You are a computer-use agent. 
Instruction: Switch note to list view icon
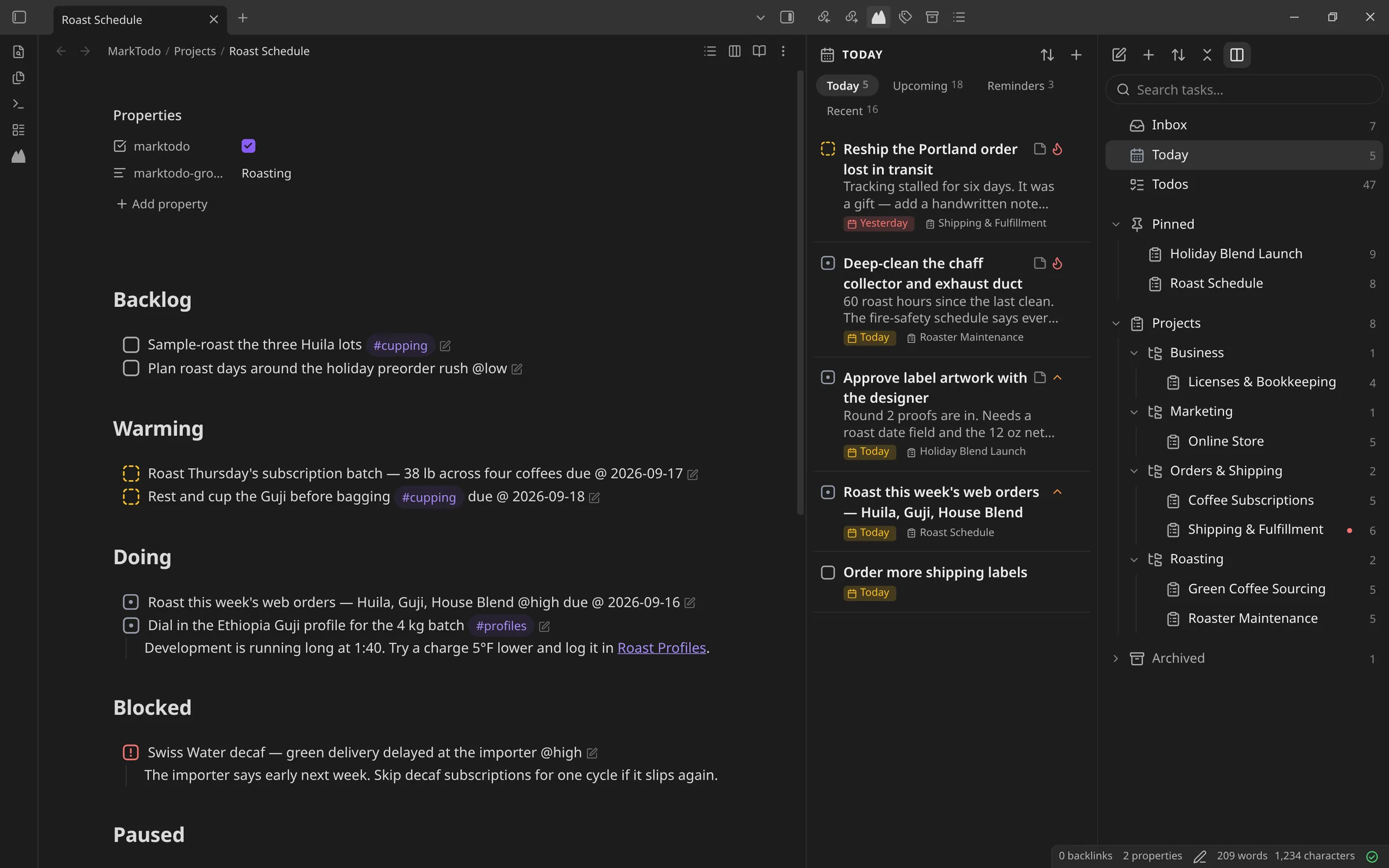pos(710,52)
